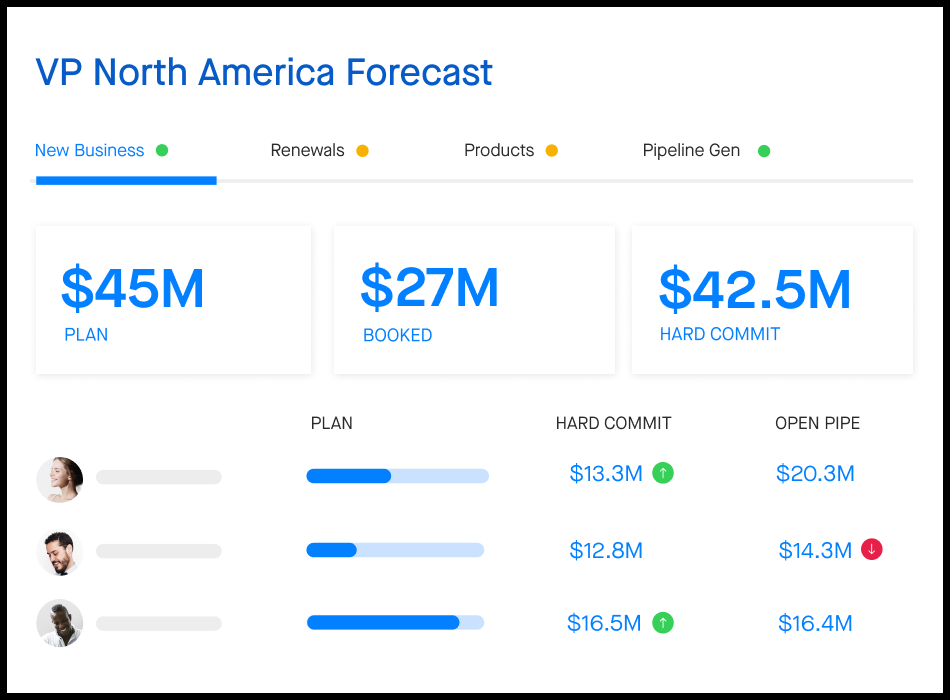Click the orange status dot beside Renewals

coord(362,151)
